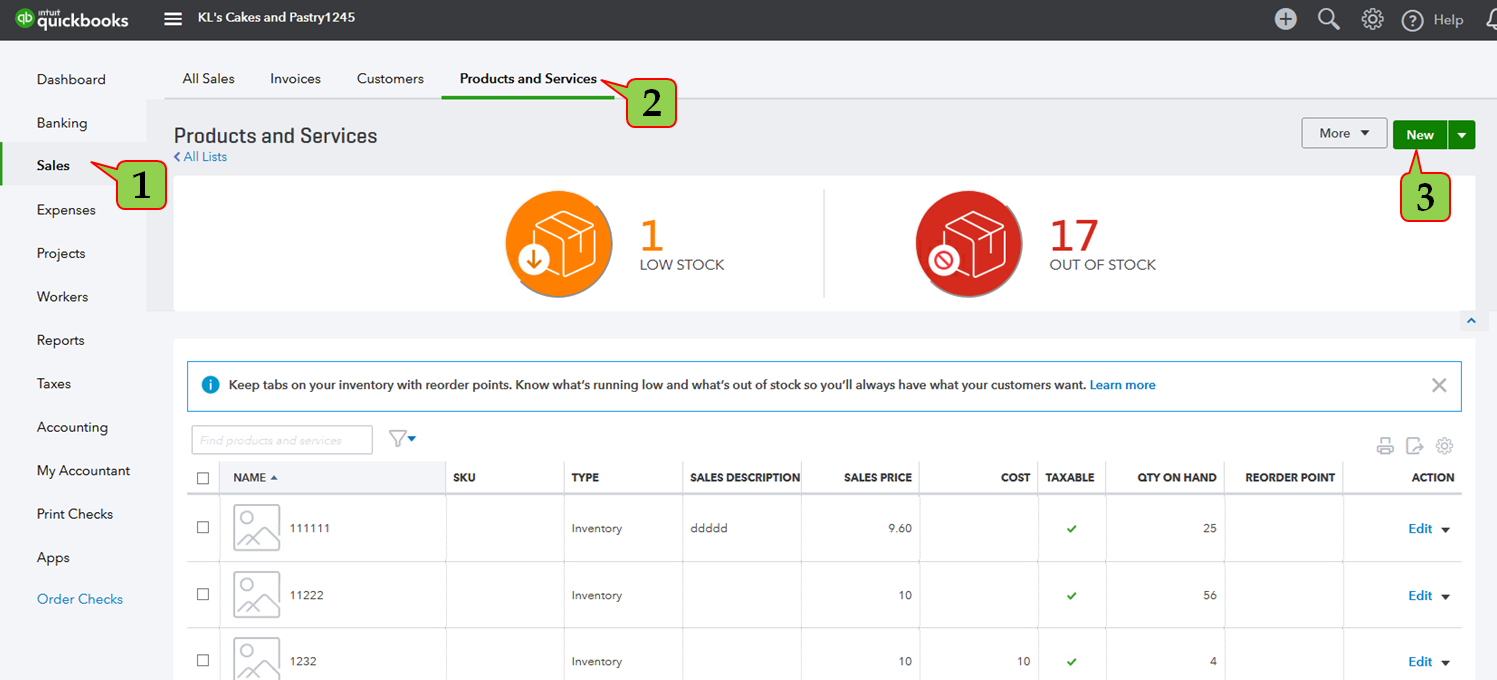
Task: Switch to the All Sales tab
Action: 208,78
